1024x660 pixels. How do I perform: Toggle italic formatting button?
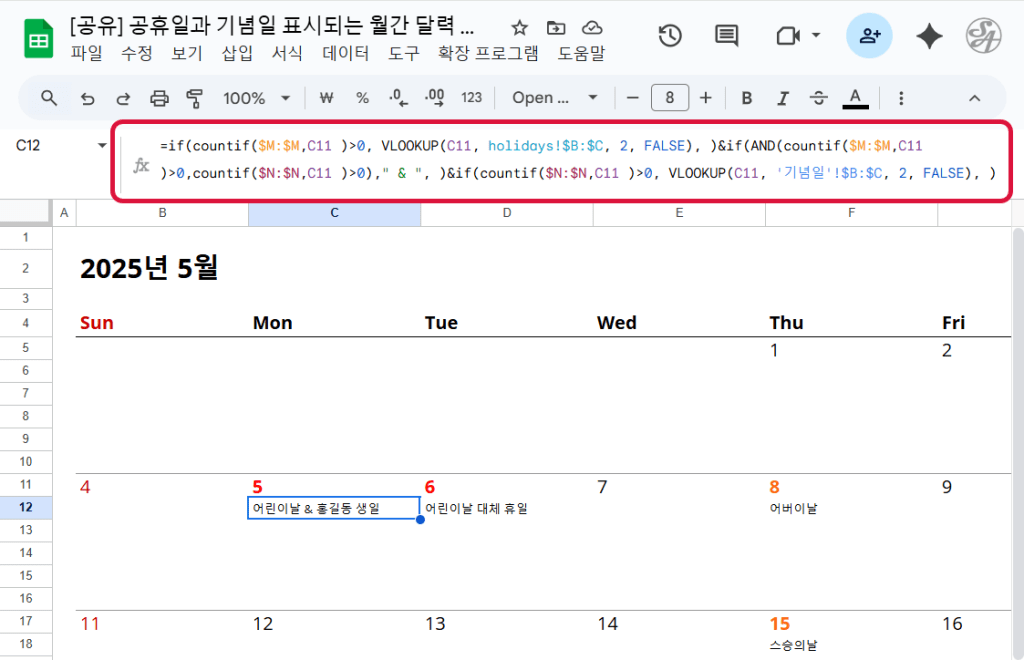pyautogui.click(x=783, y=98)
